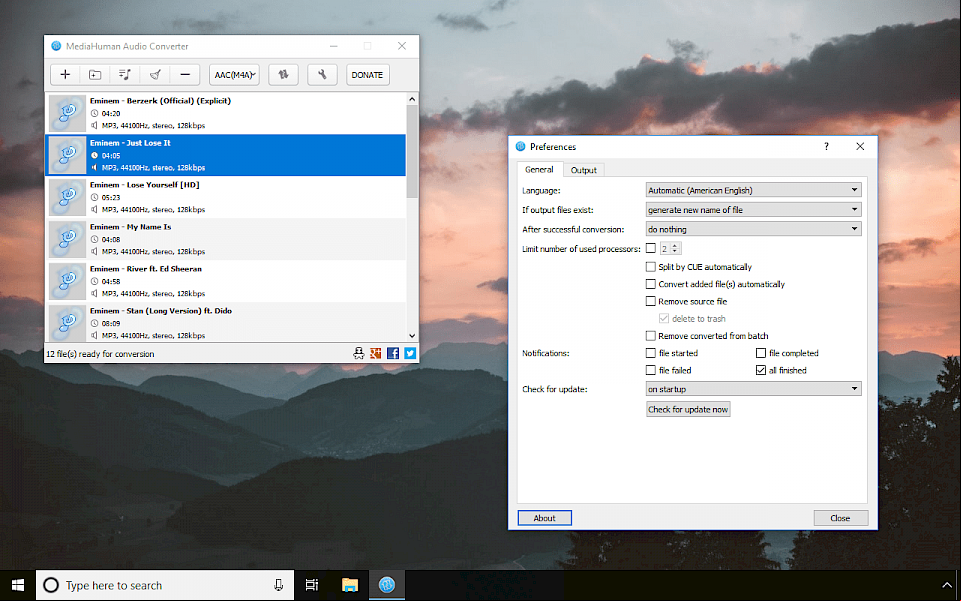
Task: Click the taskbar microphone icon
Action: pos(278,585)
